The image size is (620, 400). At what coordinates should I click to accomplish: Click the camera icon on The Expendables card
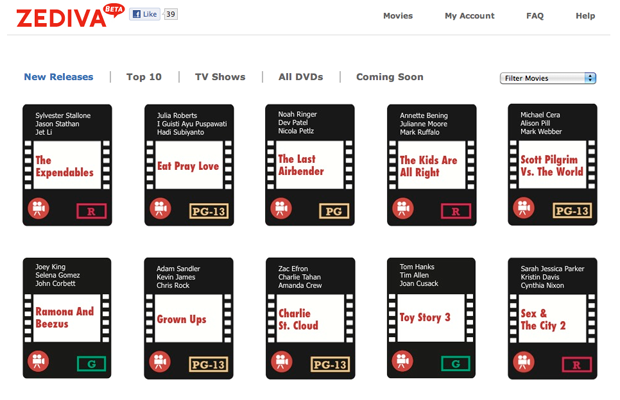[x=38, y=208]
